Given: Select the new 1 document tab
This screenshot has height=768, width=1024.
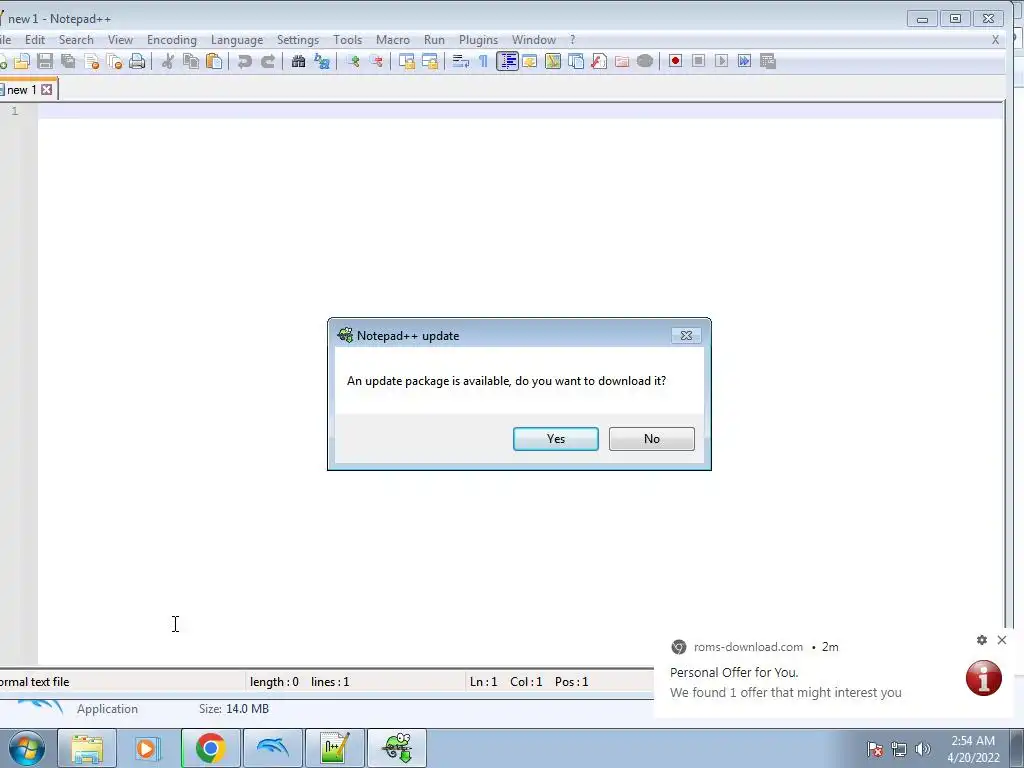Looking at the screenshot, I should (x=21, y=90).
